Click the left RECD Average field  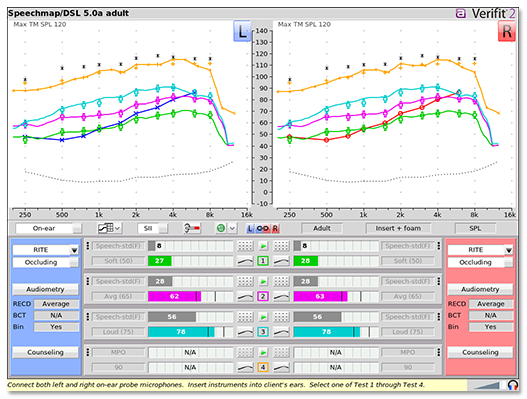(56, 304)
